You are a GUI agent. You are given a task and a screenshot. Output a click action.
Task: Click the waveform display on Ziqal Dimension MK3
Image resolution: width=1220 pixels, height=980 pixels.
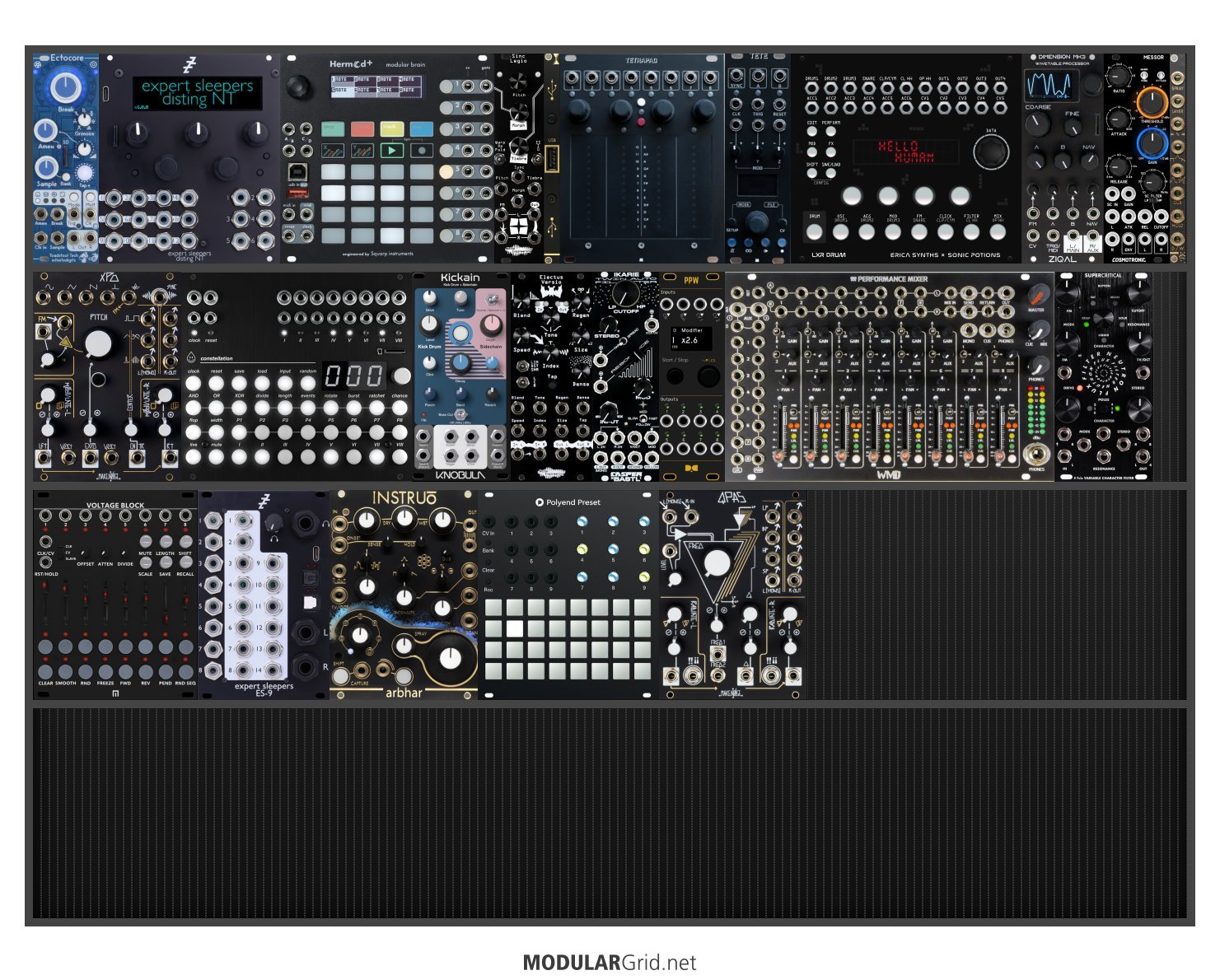click(x=1050, y=85)
